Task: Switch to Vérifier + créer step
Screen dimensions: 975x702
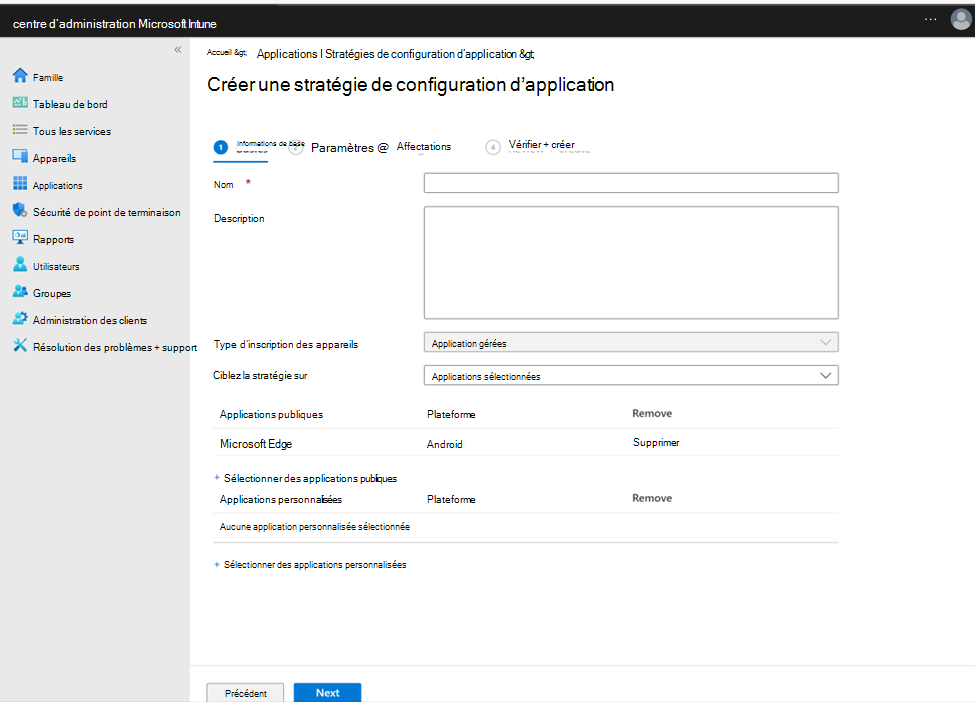Action: coord(542,145)
